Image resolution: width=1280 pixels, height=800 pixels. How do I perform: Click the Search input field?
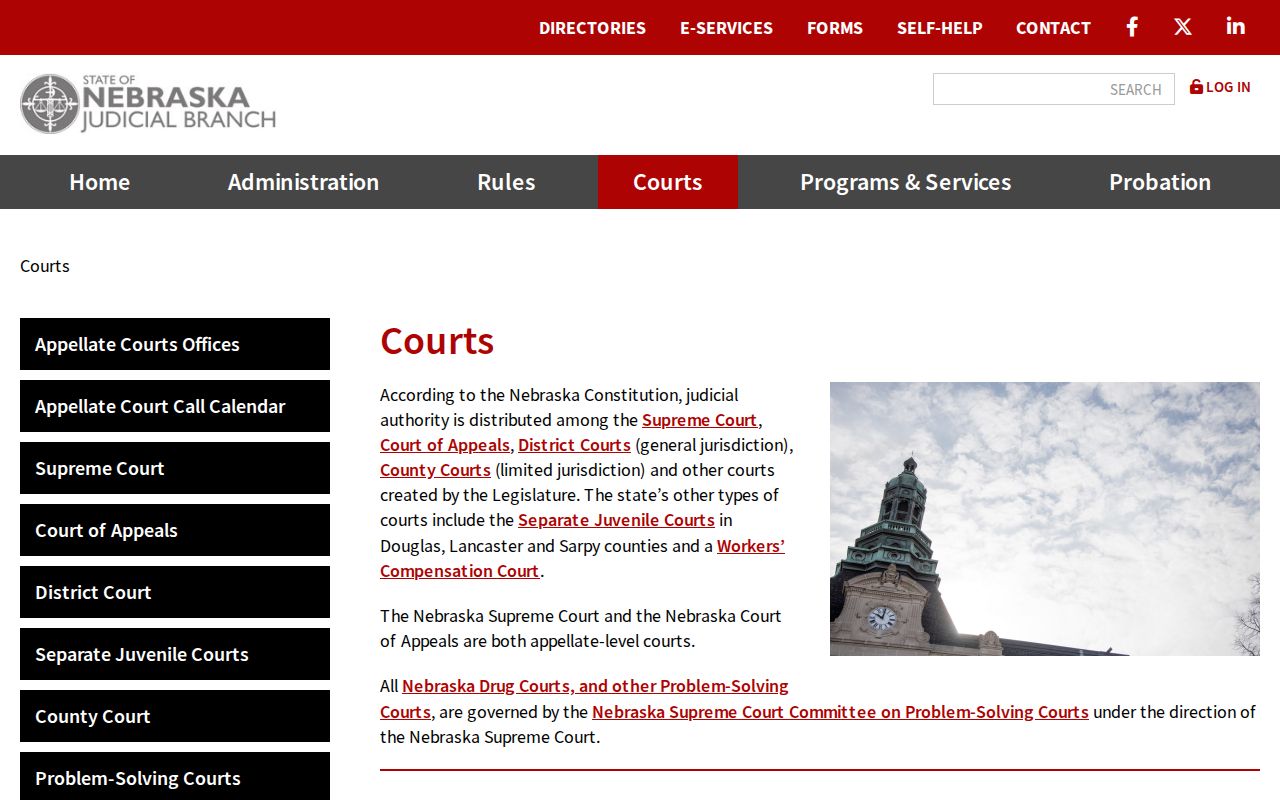point(1054,89)
